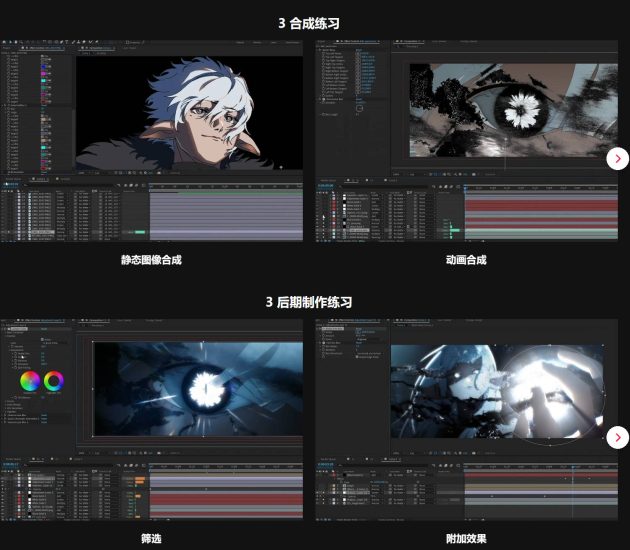This screenshot has width=630, height=550.
Task: Click the red layer bars in 动画合成 timeline
Action: click(540, 215)
